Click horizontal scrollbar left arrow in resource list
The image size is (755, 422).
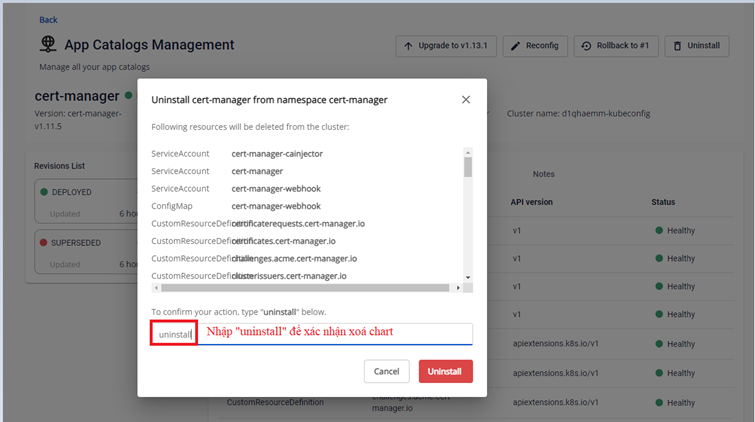(x=156, y=288)
